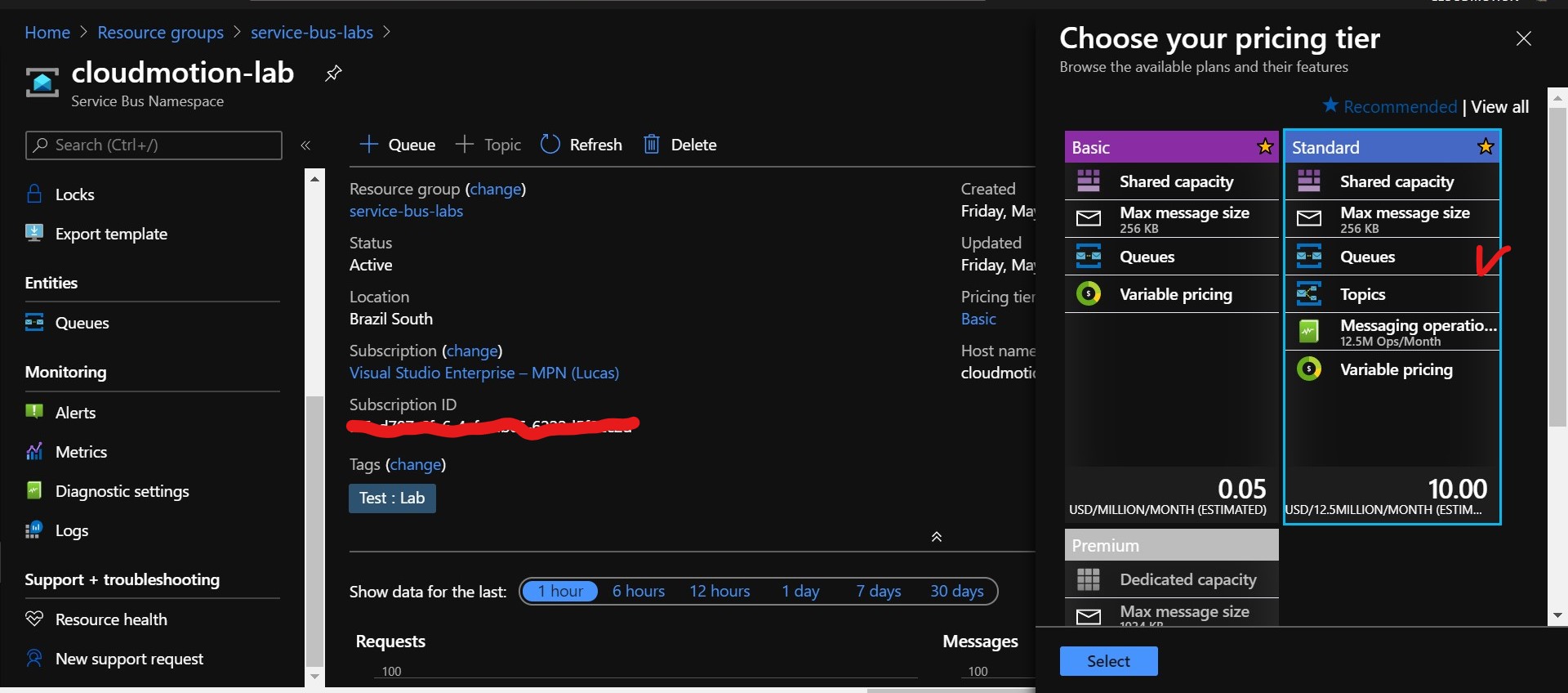
Task: Focus the Search (Ctrl+/) field
Action: click(x=154, y=145)
